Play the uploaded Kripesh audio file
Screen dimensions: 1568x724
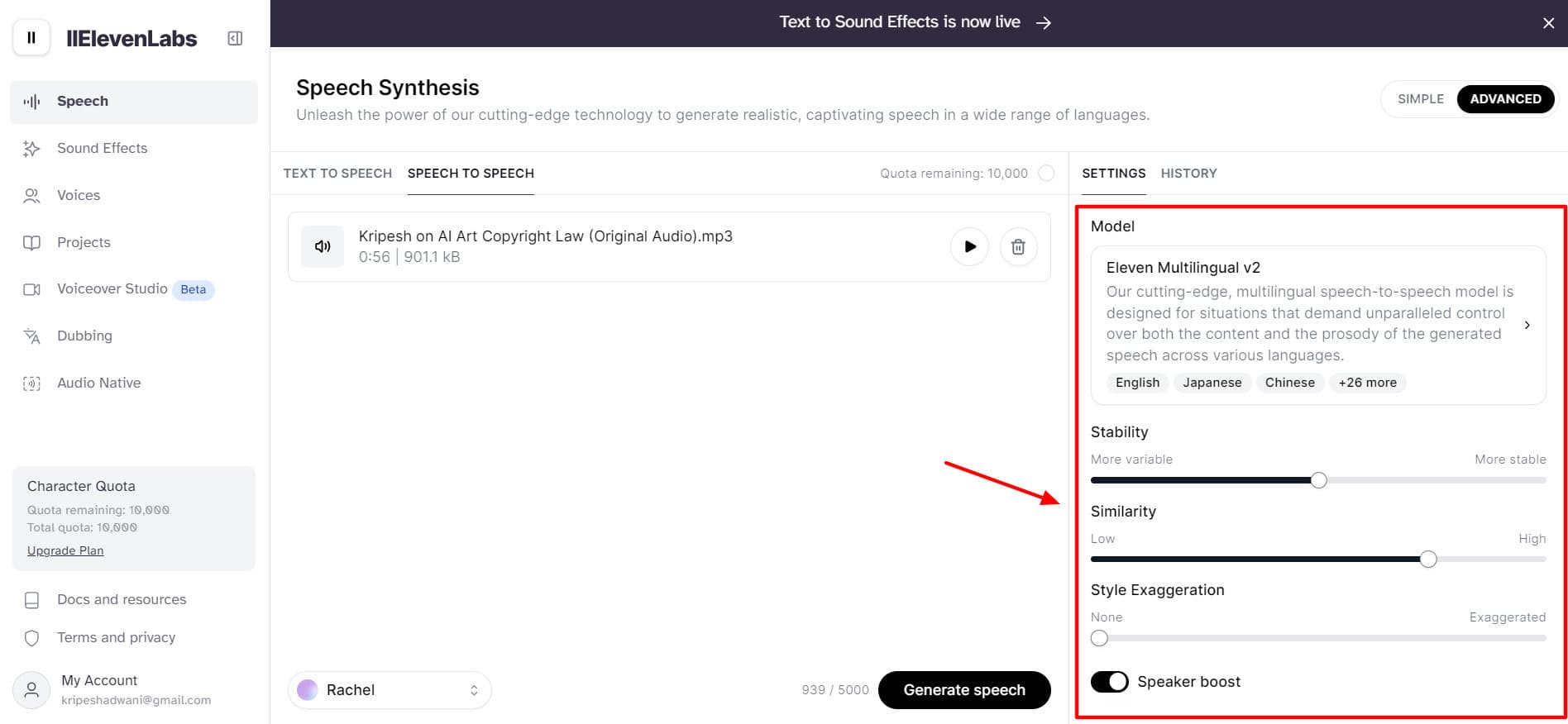pos(969,246)
